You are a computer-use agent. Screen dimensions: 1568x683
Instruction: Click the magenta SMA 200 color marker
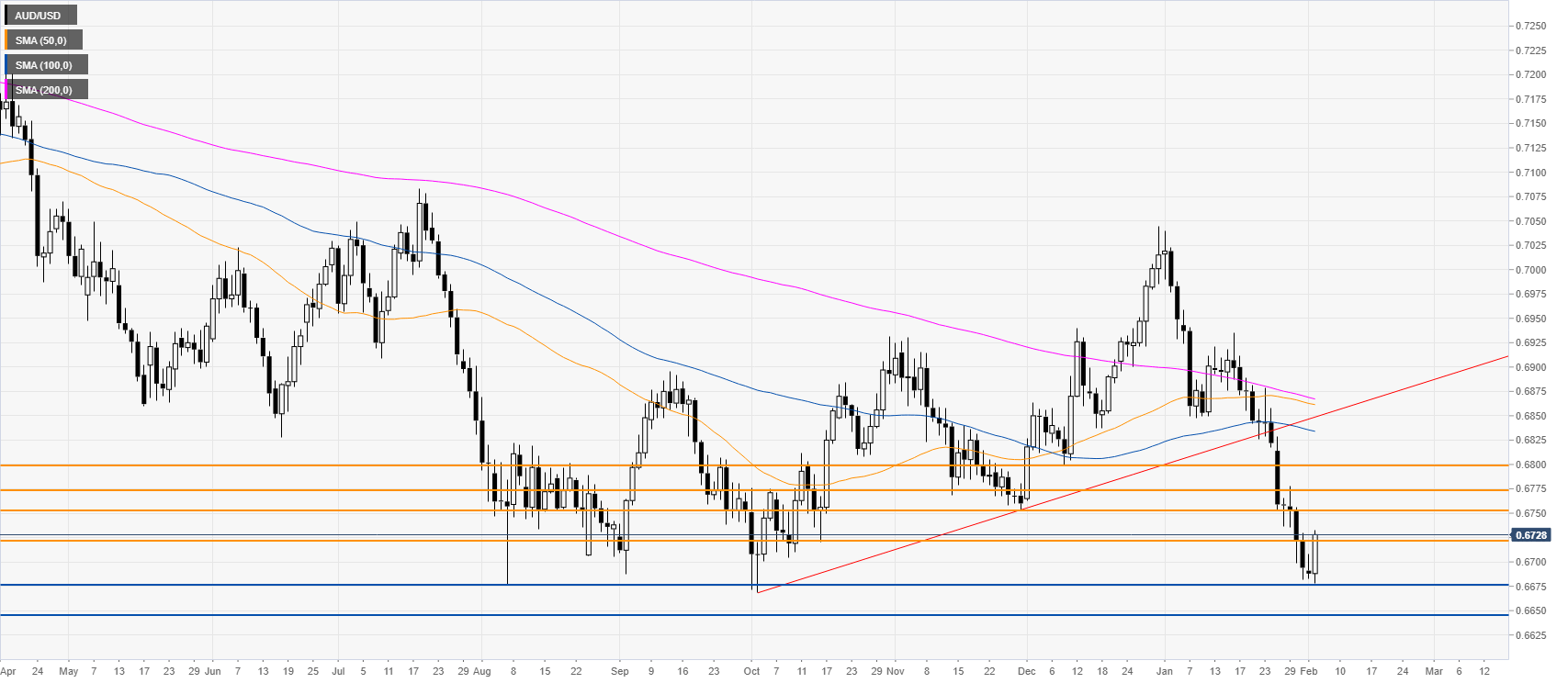(6, 90)
